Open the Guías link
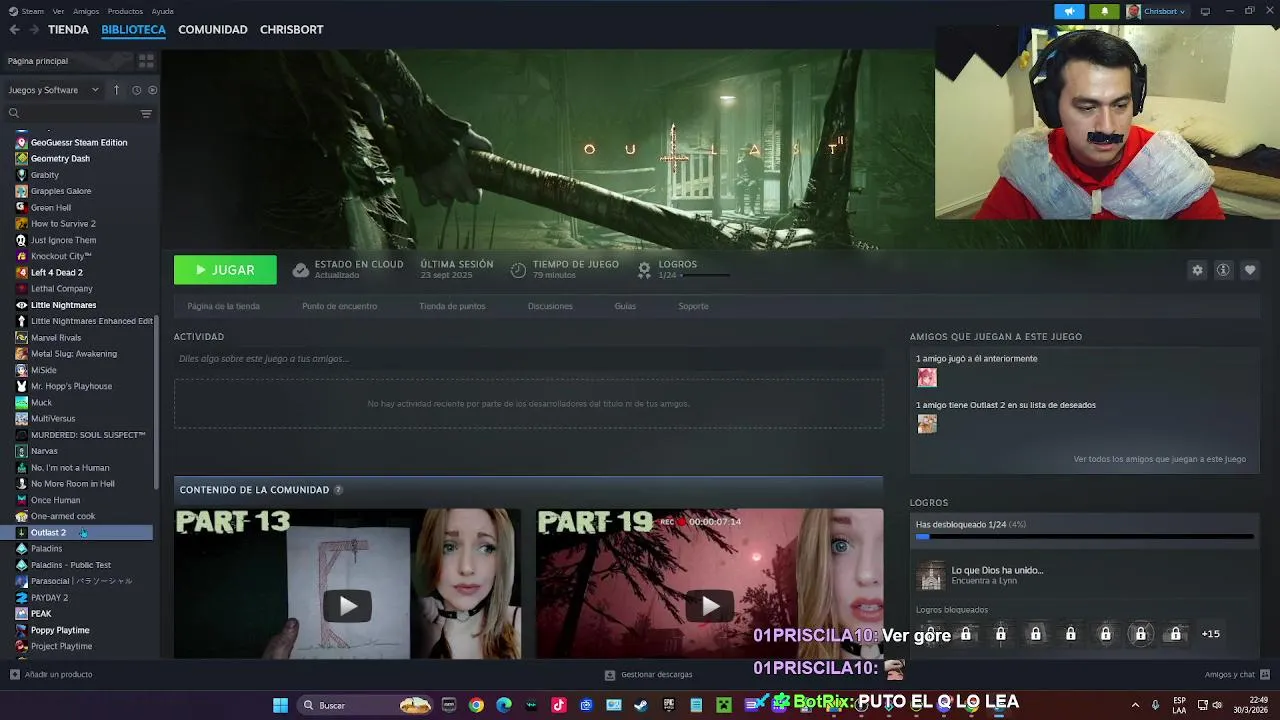Screen dimensions: 1280x720 pyautogui.click(x=625, y=306)
